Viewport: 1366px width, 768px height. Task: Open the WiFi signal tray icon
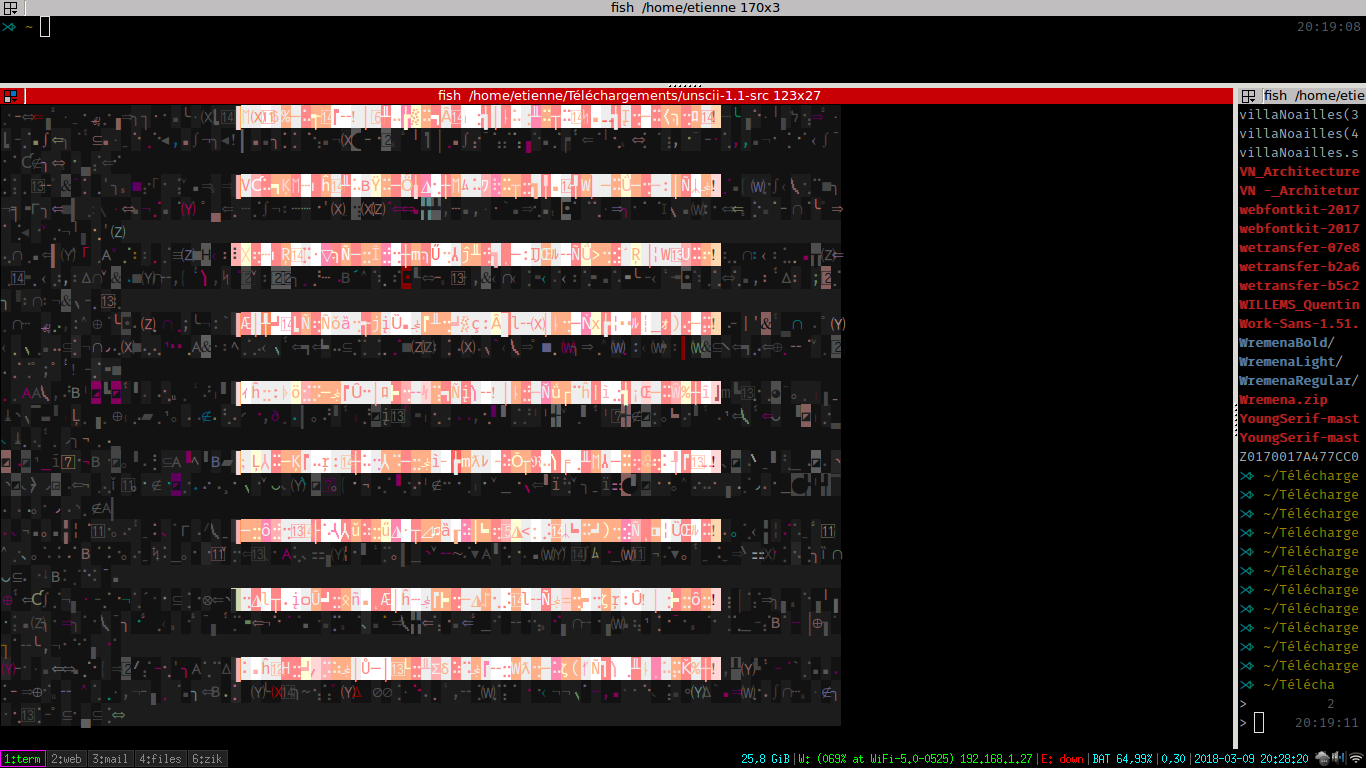[1355, 758]
